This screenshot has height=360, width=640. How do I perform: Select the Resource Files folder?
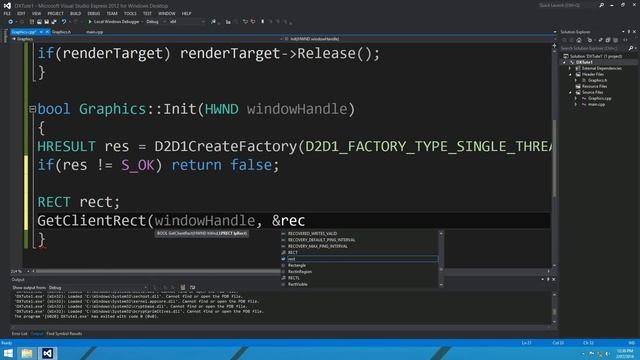(594, 87)
